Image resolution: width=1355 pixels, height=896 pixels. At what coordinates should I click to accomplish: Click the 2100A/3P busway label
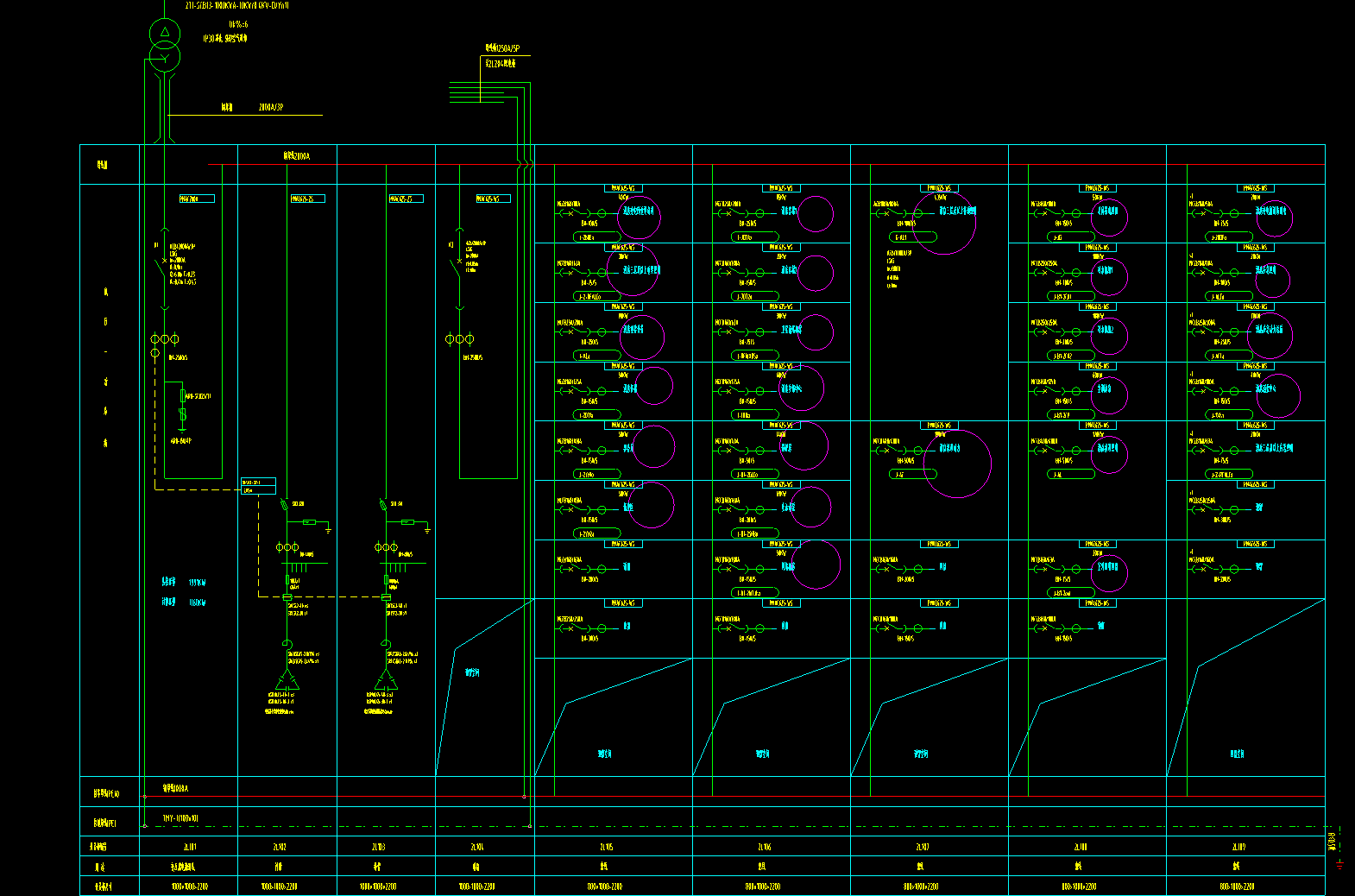click(x=270, y=108)
